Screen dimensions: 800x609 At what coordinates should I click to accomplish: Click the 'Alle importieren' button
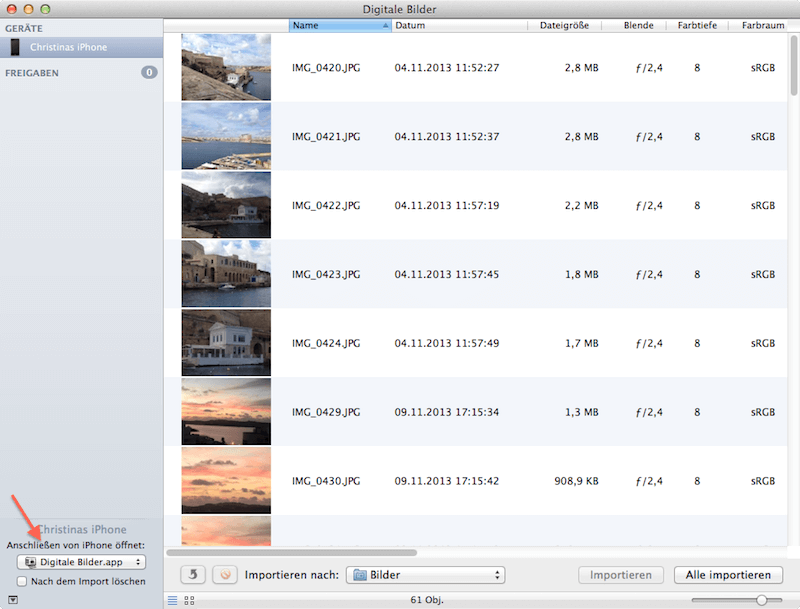click(728, 575)
